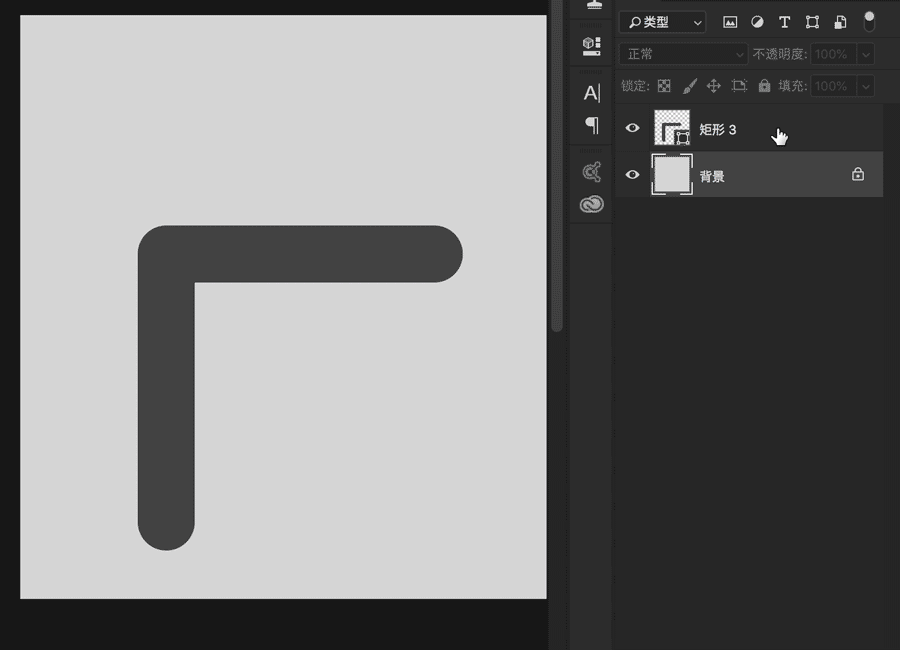This screenshot has width=900, height=650.
Task: Select the 矩形 3 layer thumbnail
Action: (x=671, y=128)
